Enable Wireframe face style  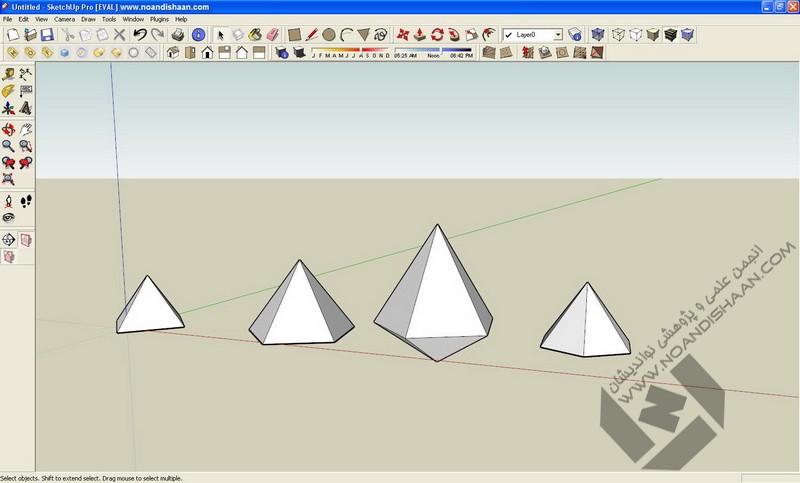click(617, 34)
